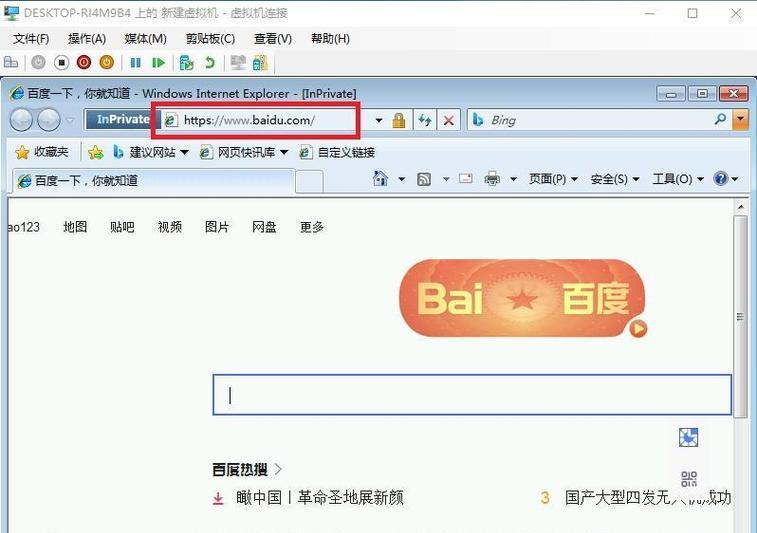Click the green Reset/resume icon

click(158, 63)
